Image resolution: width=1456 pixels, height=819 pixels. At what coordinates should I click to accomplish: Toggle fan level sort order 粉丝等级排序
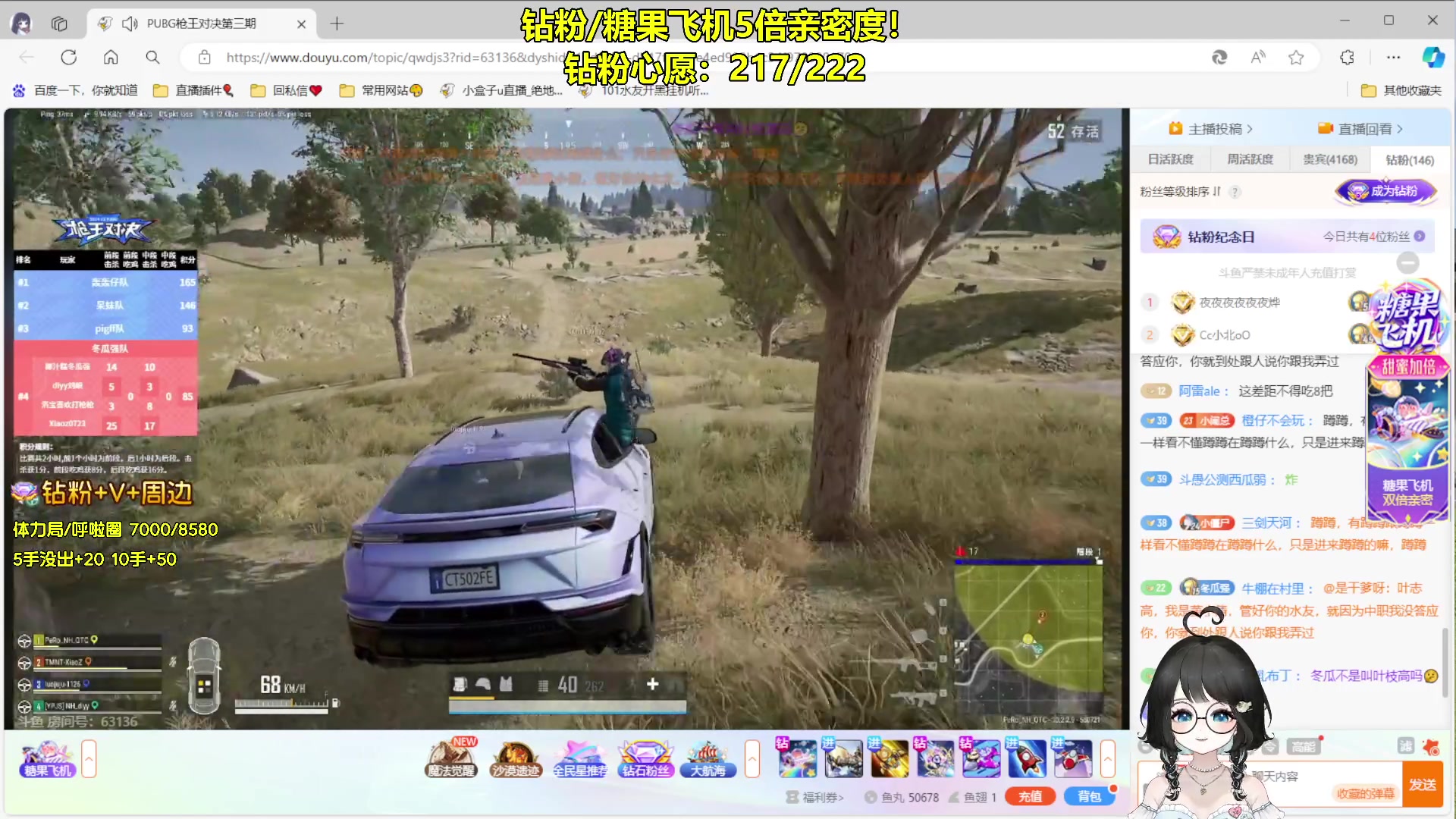tap(1179, 192)
